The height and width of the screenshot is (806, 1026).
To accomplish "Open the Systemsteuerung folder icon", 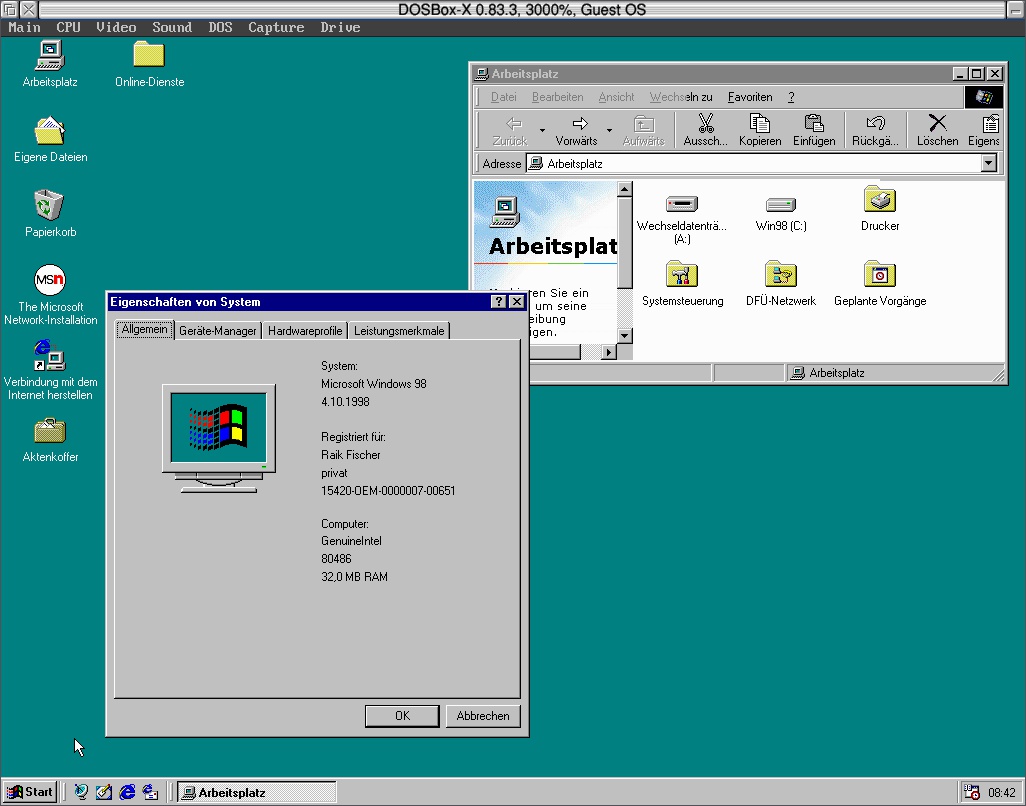I will pos(682,275).
